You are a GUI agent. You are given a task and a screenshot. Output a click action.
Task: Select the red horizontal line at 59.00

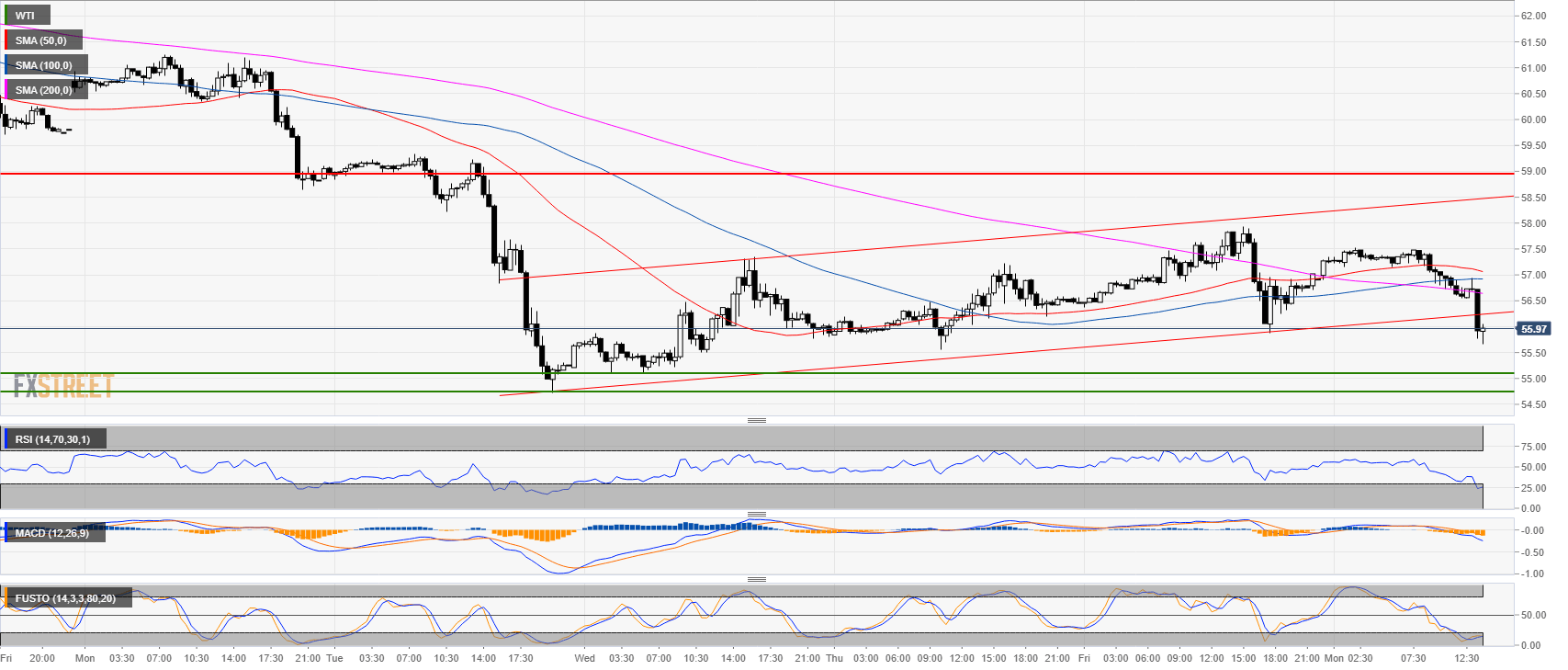[x=735, y=173]
